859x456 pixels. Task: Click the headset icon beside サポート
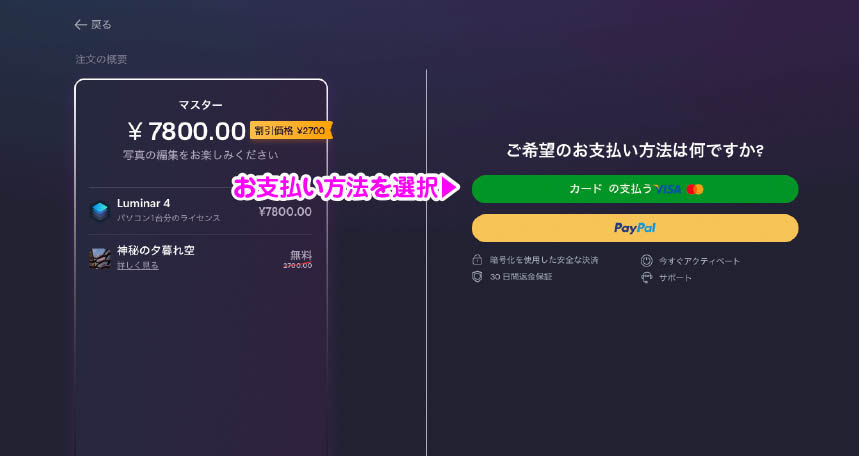(x=646, y=277)
